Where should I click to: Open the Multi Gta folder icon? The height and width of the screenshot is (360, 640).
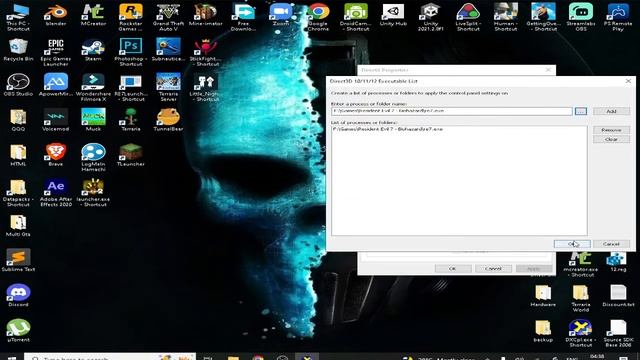[x=18, y=225]
